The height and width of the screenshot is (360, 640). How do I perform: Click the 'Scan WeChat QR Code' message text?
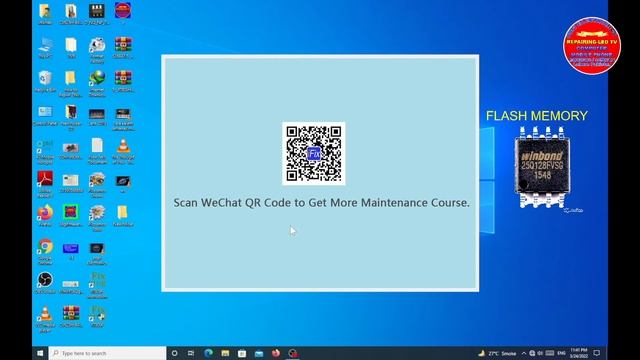point(321,202)
